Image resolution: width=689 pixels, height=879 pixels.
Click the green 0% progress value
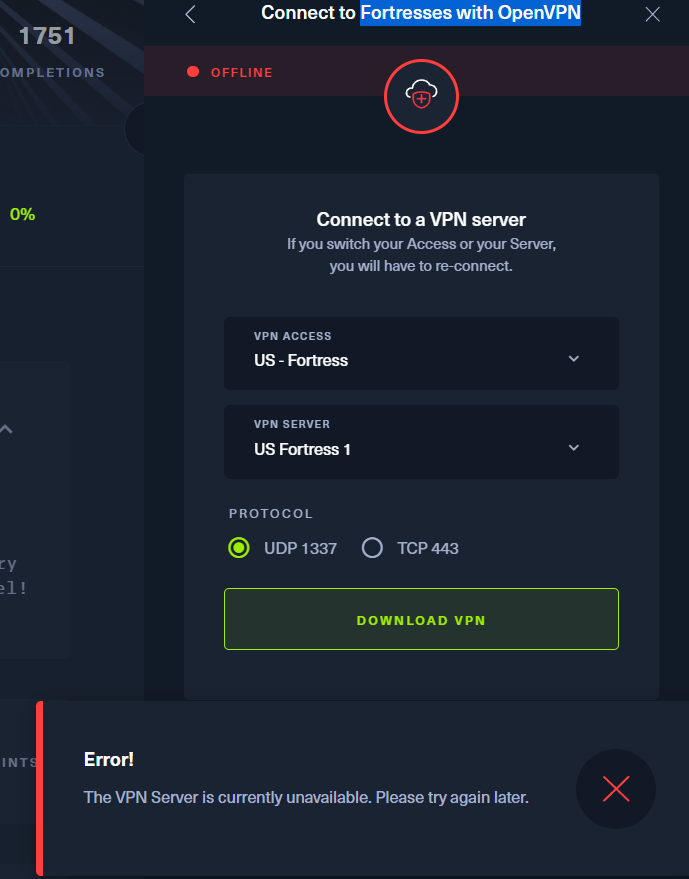click(x=22, y=214)
